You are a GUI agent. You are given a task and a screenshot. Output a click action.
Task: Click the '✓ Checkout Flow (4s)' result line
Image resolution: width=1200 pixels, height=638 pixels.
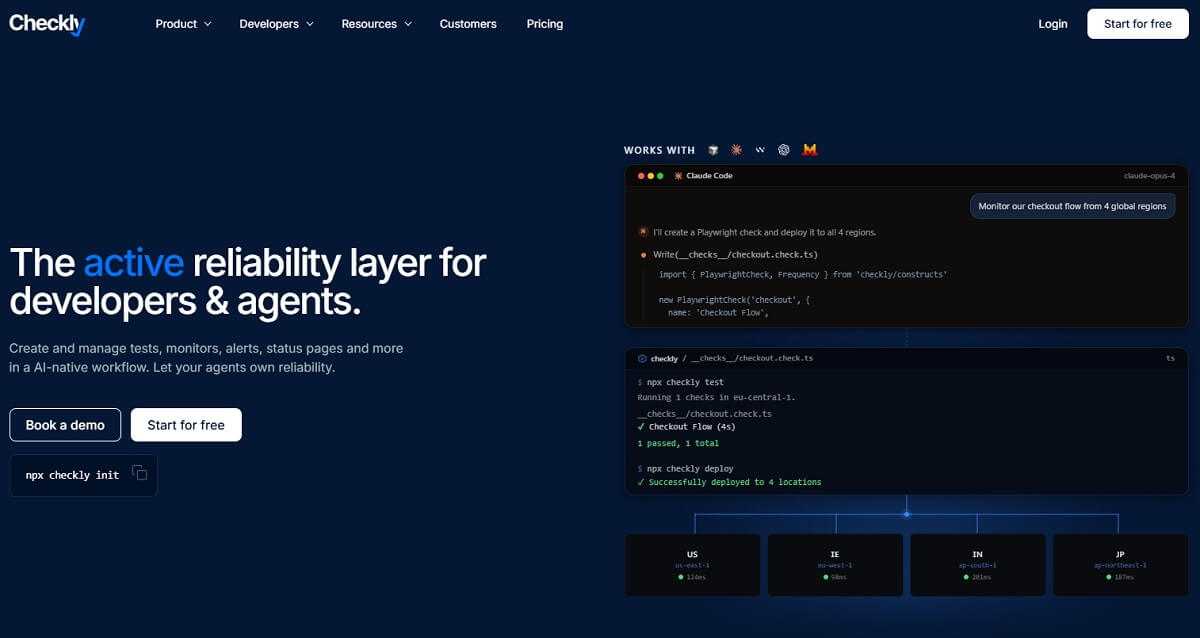tap(687, 427)
